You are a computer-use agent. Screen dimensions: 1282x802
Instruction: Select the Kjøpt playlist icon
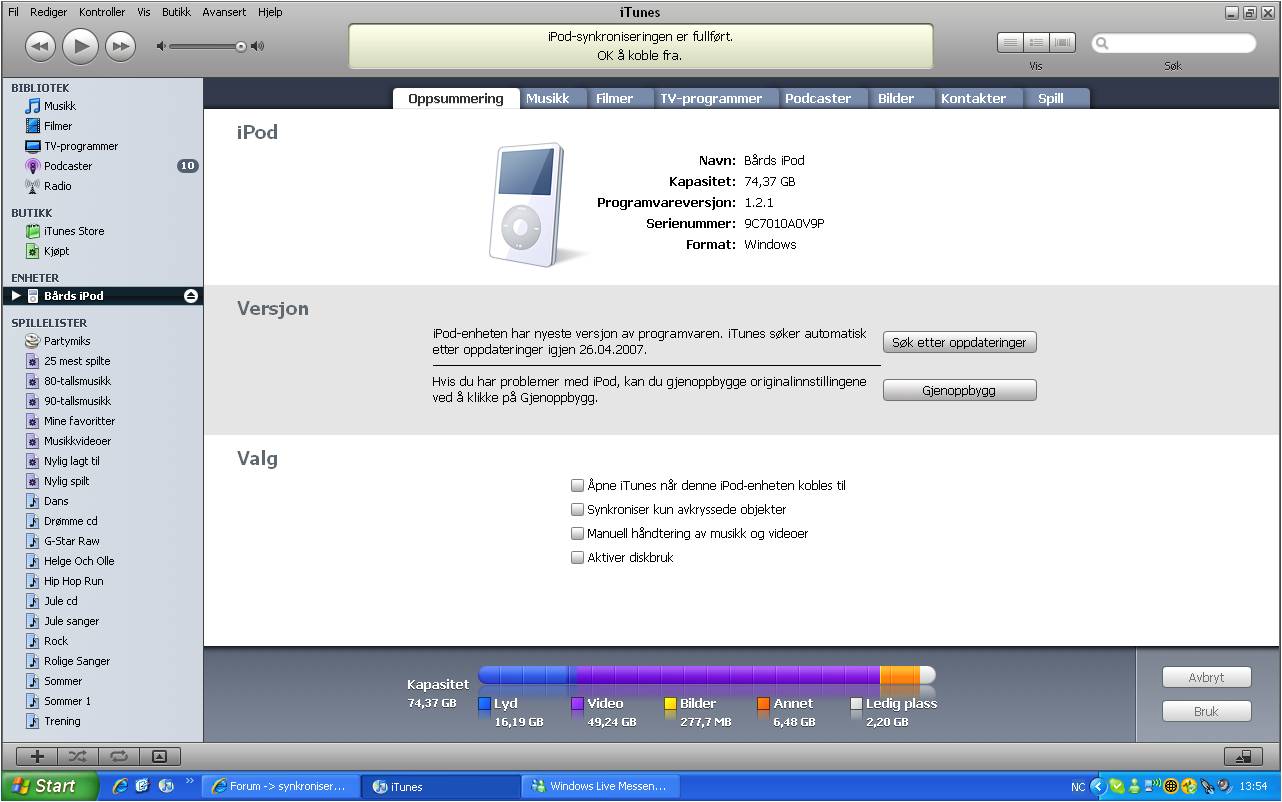click(33, 251)
